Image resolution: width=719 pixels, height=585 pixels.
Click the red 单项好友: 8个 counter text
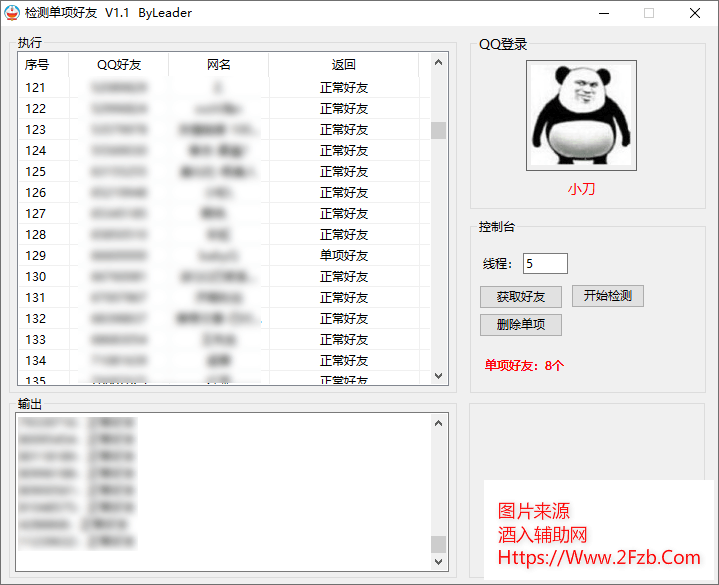click(524, 365)
